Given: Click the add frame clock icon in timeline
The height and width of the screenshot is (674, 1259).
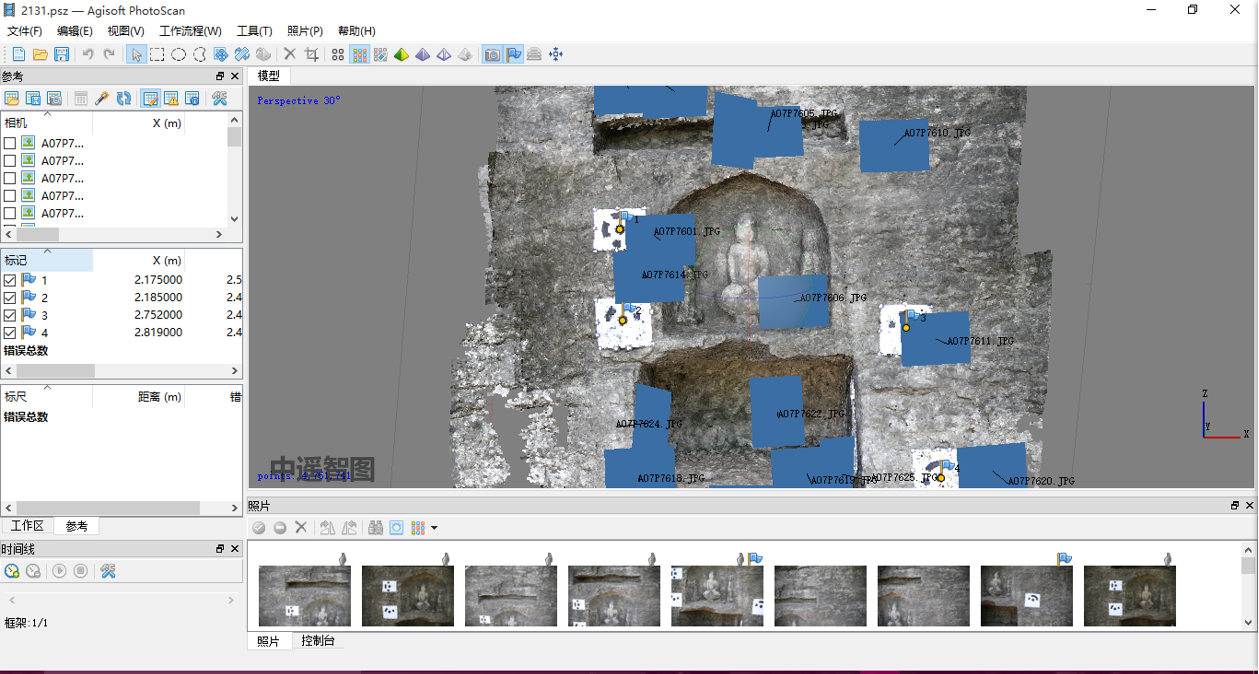Looking at the screenshot, I should pyautogui.click(x=12, y=571).
